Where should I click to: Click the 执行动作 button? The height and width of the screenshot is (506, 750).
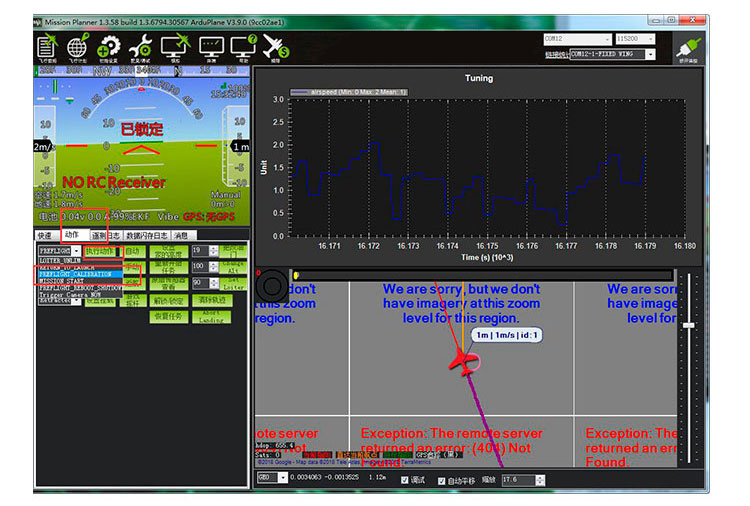(100, 251)
